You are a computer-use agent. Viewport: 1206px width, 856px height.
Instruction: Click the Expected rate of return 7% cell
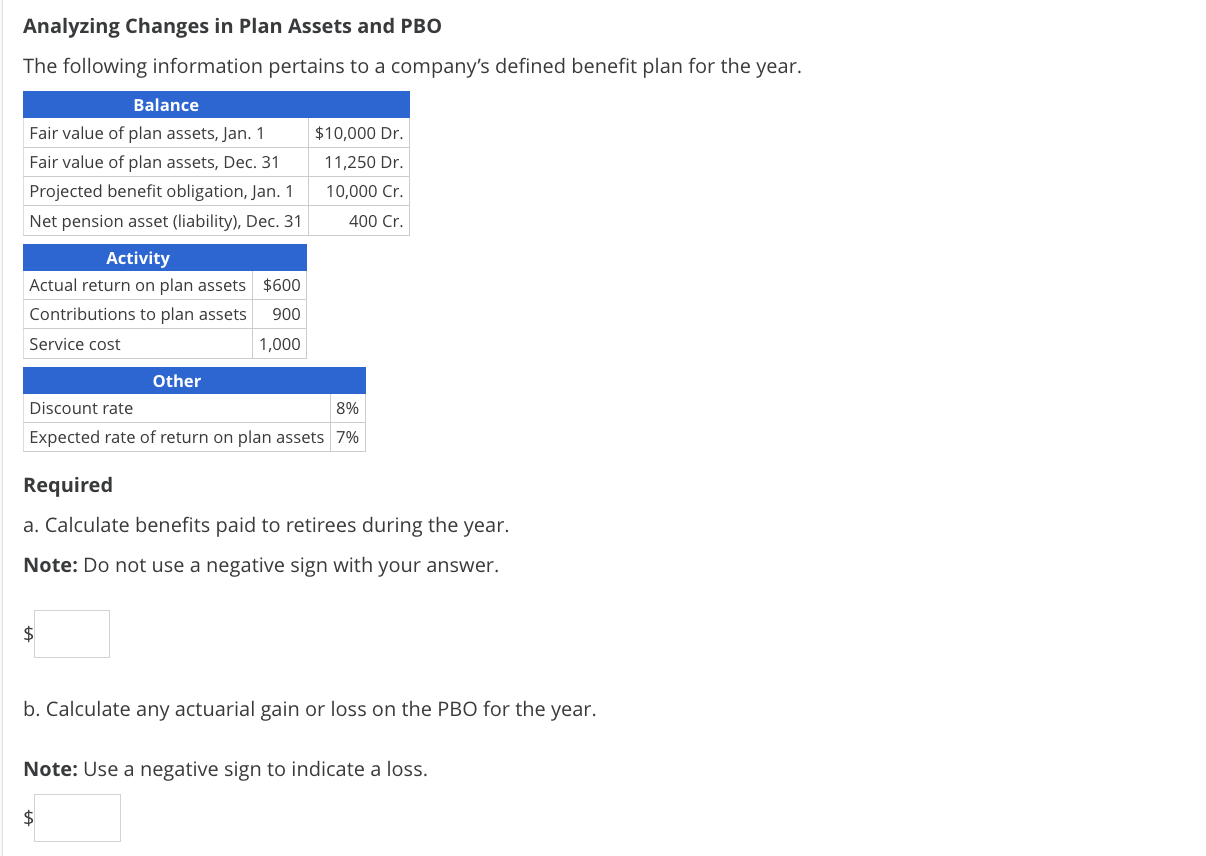(x=347, y=436)
